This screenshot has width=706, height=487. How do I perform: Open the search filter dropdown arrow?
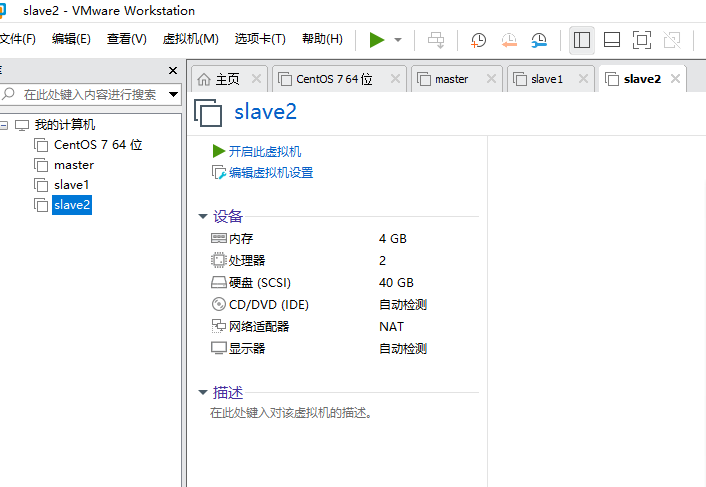173,95
